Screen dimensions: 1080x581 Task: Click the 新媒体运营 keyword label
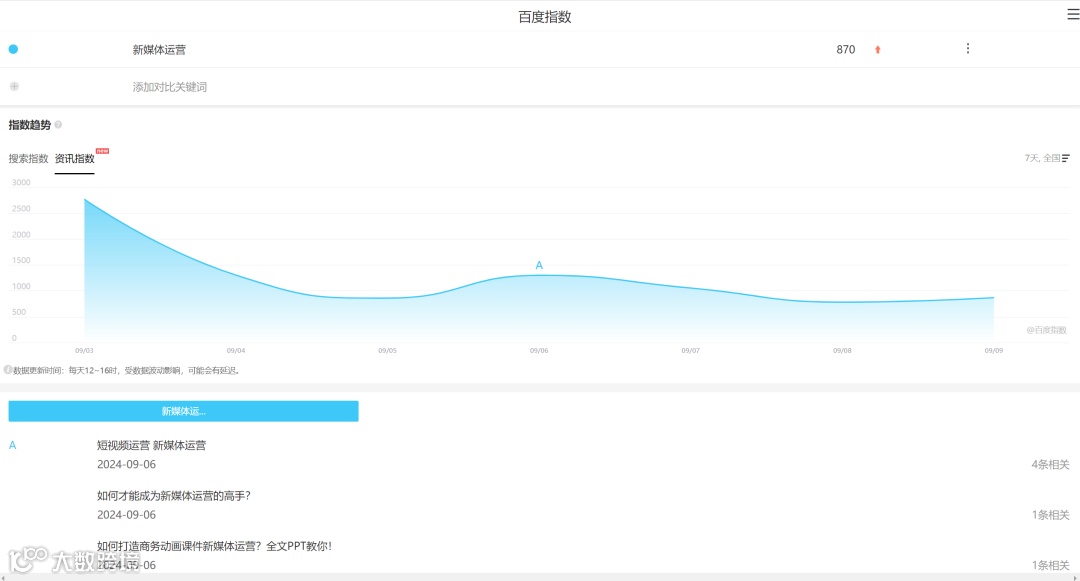pos(159,50)
